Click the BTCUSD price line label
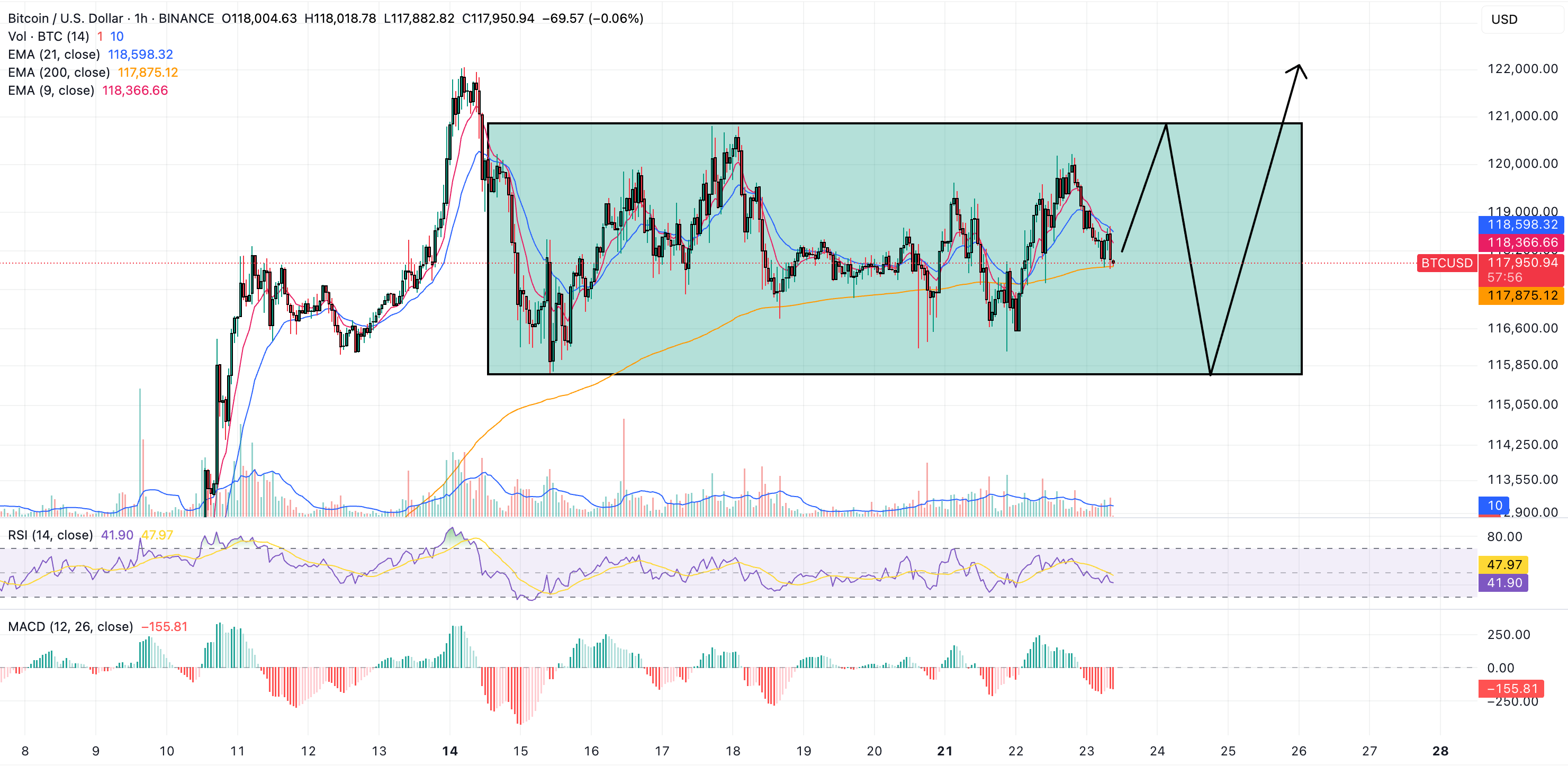 point(1447,263)
